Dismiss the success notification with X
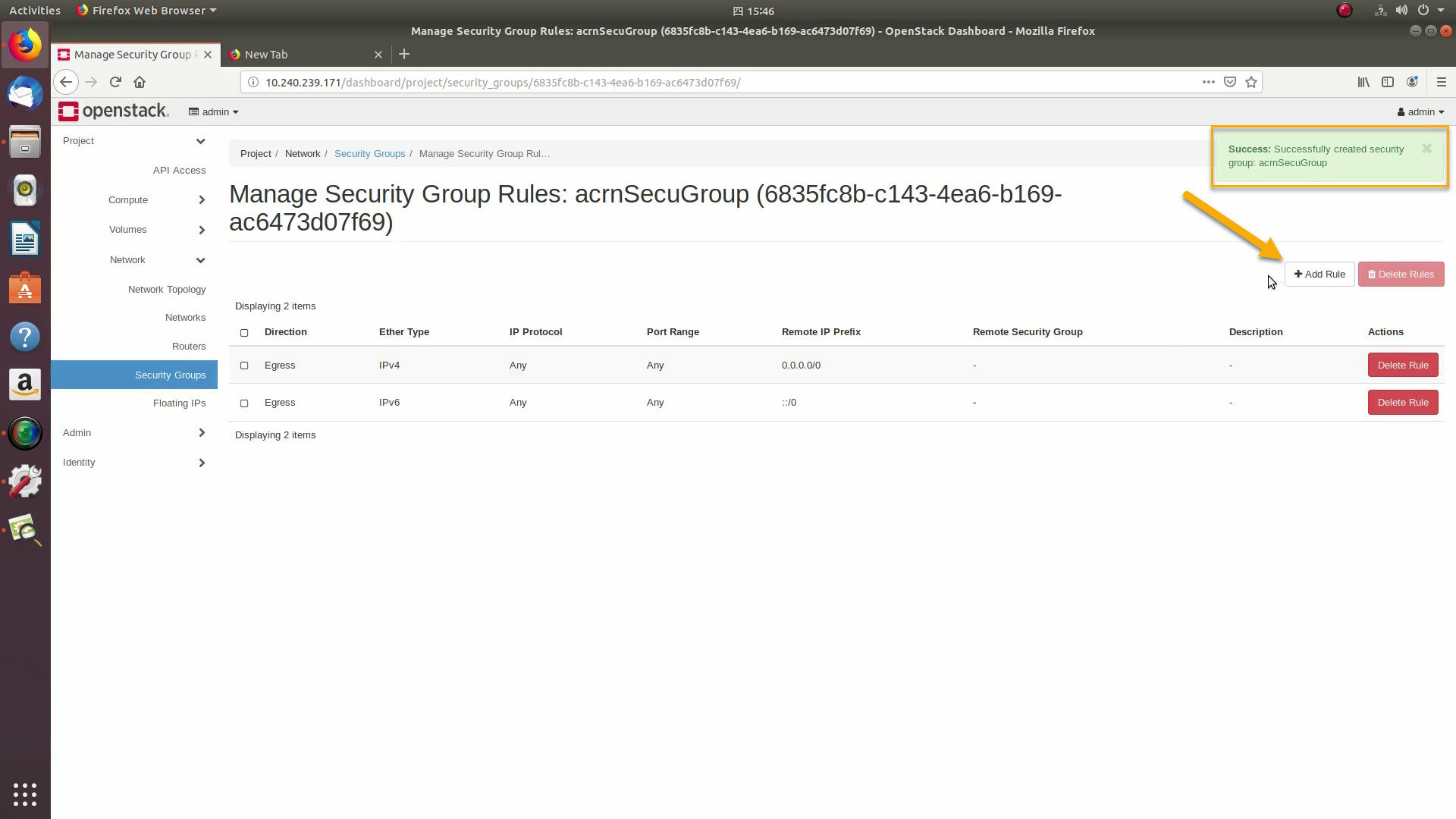Image resolution: width=1456 pixels, height=819 pixels. (1426, 149)
